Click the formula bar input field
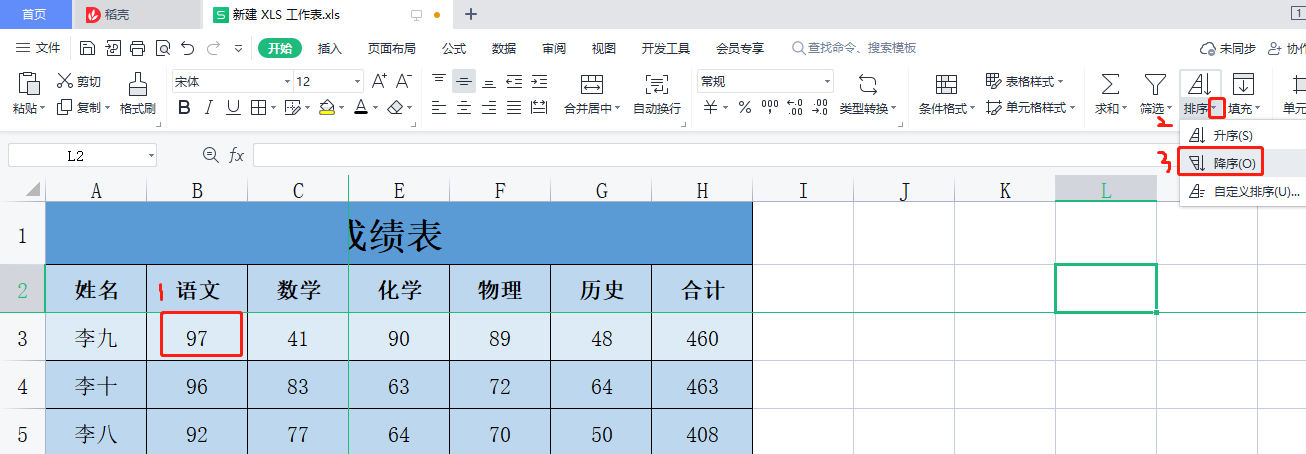This screenshot has width=1306, height=454. pyautogui.click(x=700, y=155)
